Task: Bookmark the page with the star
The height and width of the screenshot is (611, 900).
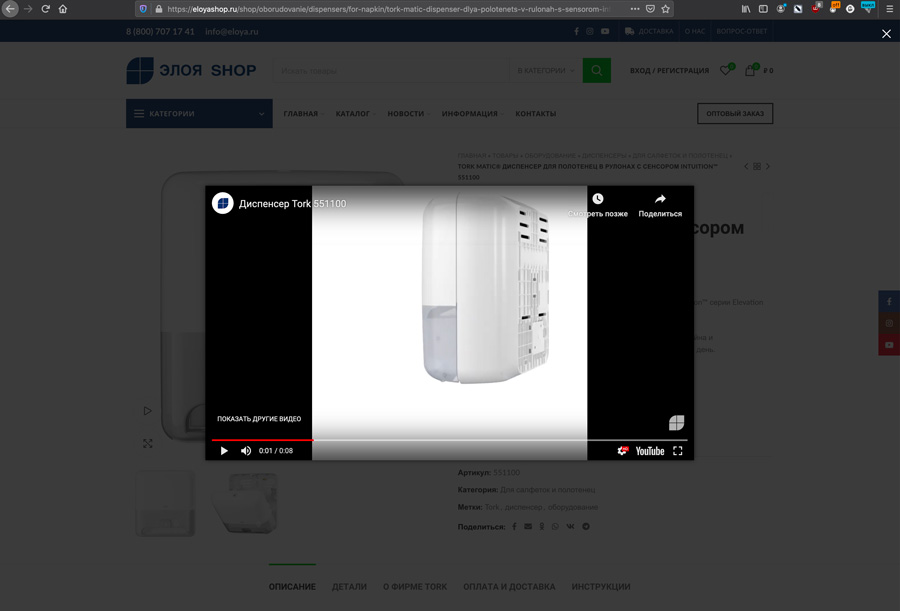Action: 663,8
